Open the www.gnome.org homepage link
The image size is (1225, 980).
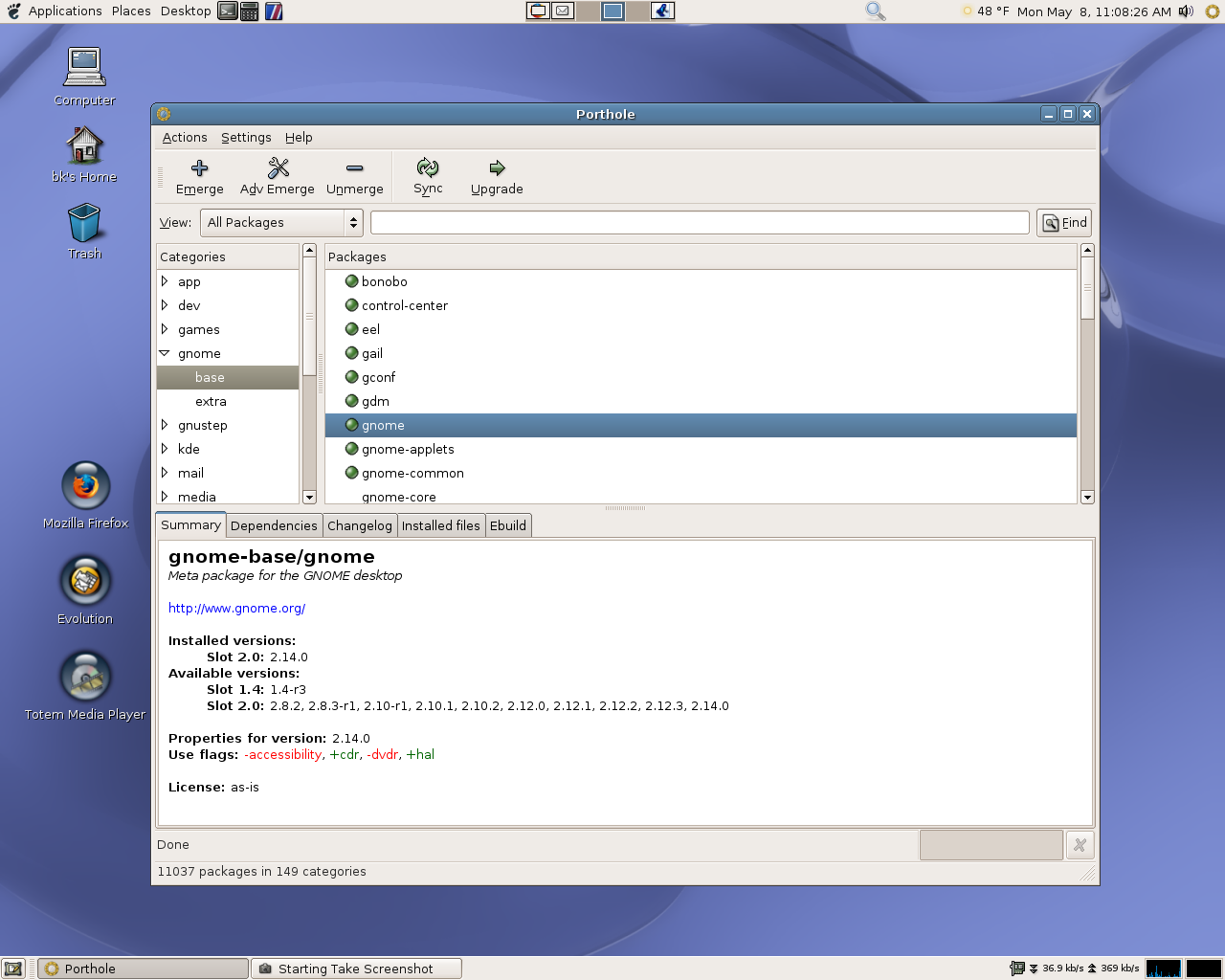[236, 609]
